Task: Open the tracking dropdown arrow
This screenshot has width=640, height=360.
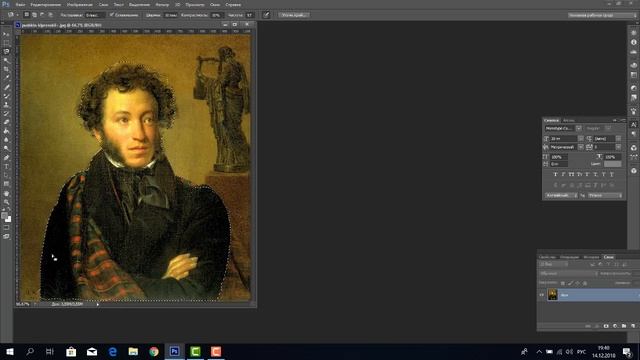Action: point(618,147)
